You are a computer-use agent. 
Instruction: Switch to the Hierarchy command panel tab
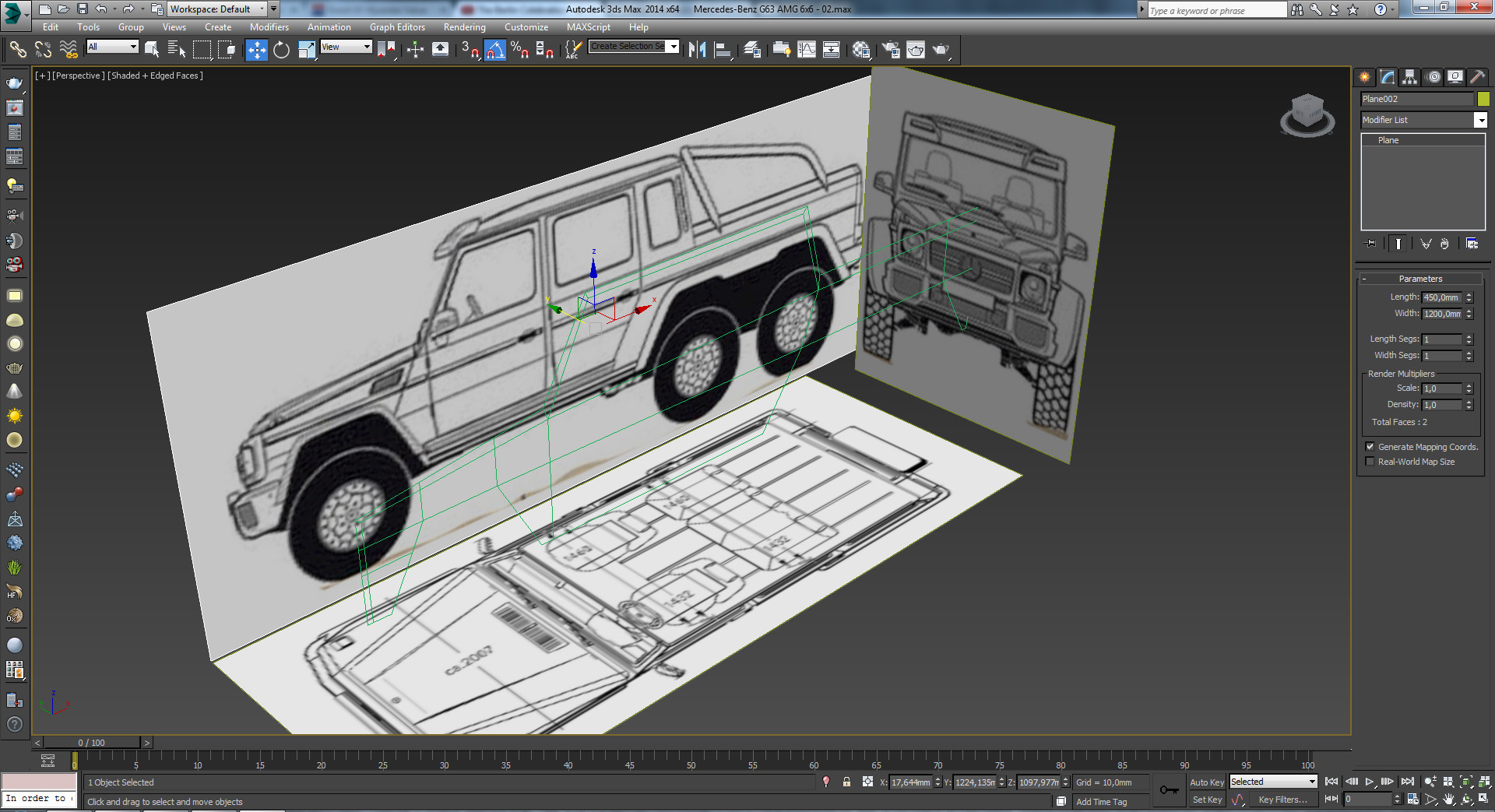coord(1409,77)
